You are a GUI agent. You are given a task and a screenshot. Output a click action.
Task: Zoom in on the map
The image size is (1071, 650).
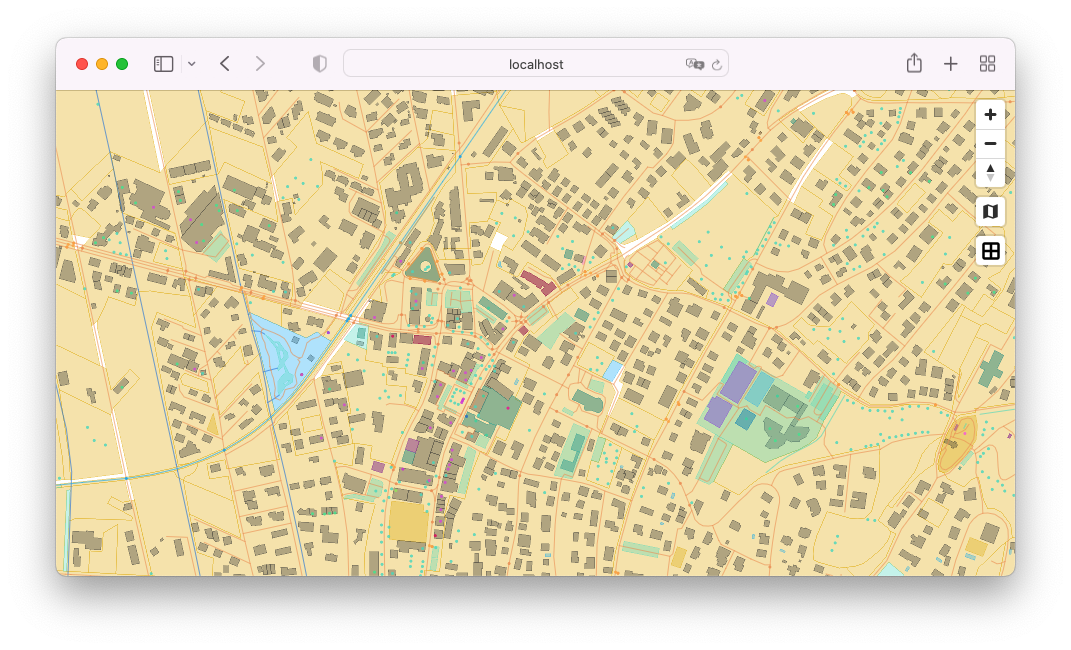pos(990,114)
